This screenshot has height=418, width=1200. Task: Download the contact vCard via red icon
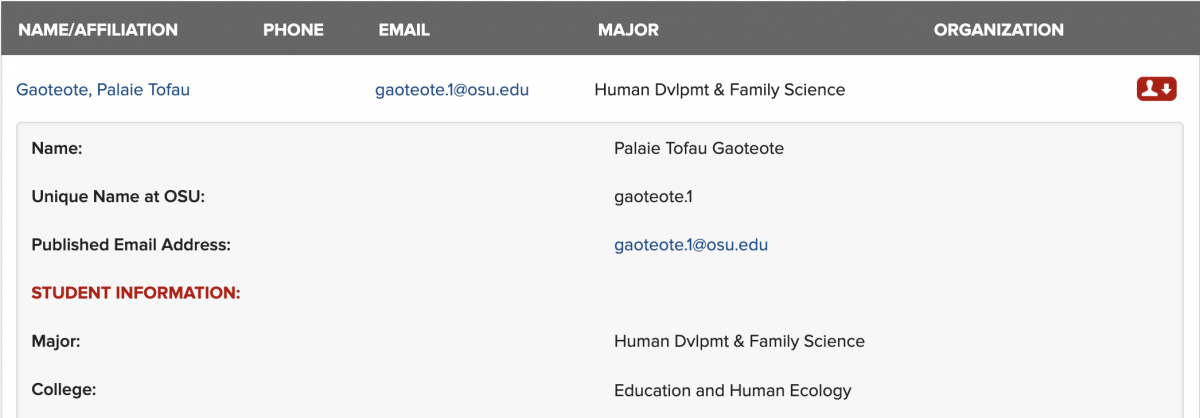click(x=1157, y=89)
